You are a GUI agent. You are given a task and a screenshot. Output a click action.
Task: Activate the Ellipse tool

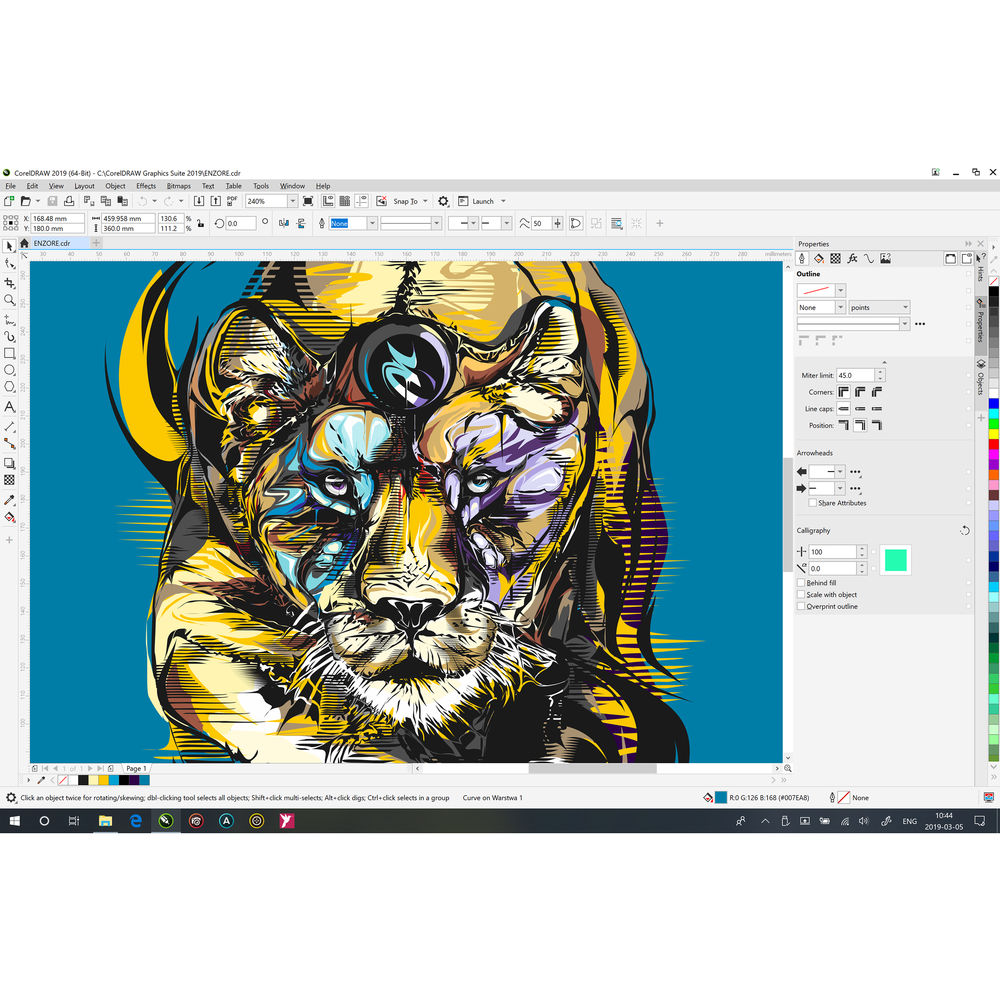[x=10, y=370]
